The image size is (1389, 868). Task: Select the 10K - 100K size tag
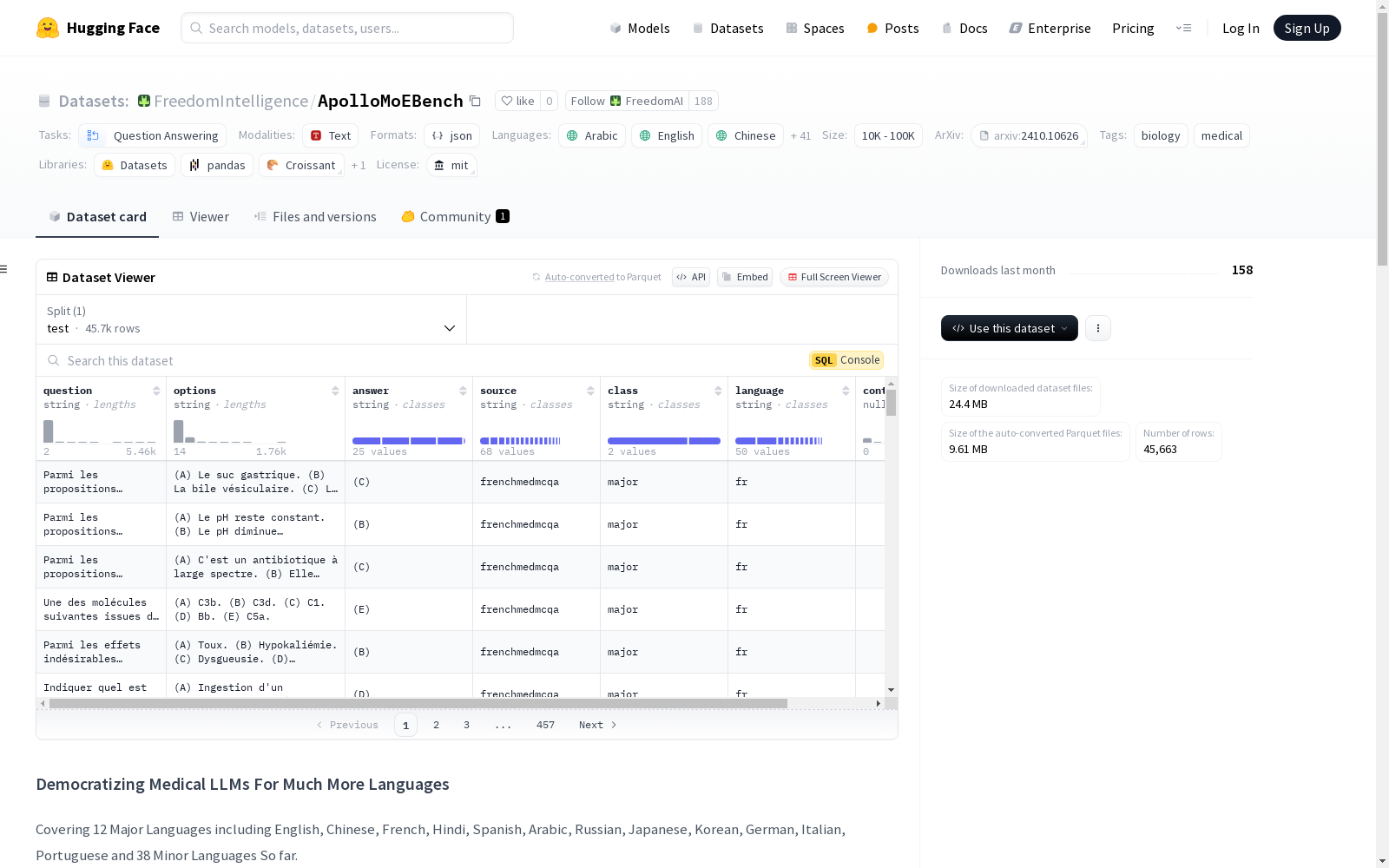click(888, 135)
